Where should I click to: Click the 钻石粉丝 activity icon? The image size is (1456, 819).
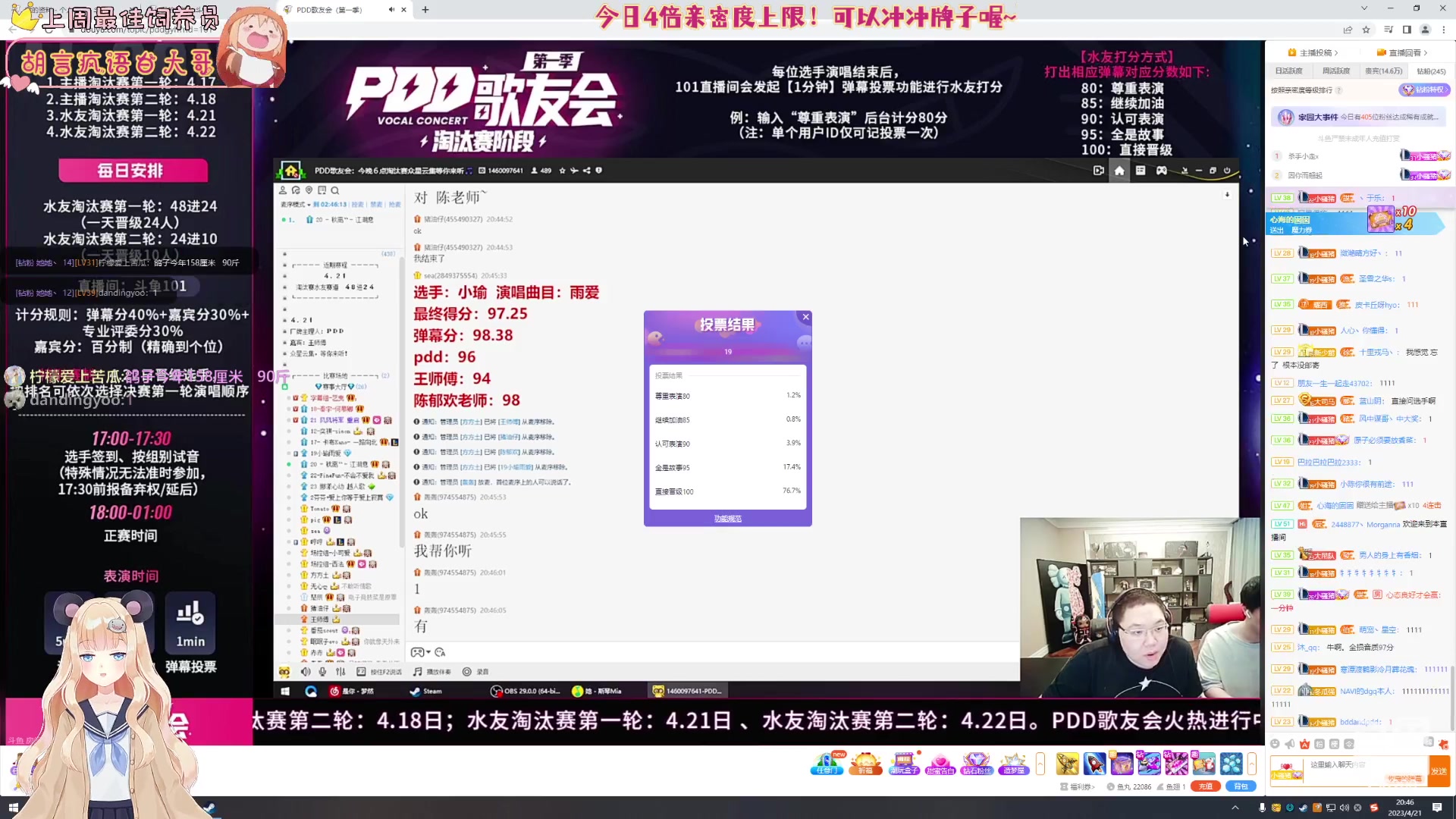click(x=976, y=764)
